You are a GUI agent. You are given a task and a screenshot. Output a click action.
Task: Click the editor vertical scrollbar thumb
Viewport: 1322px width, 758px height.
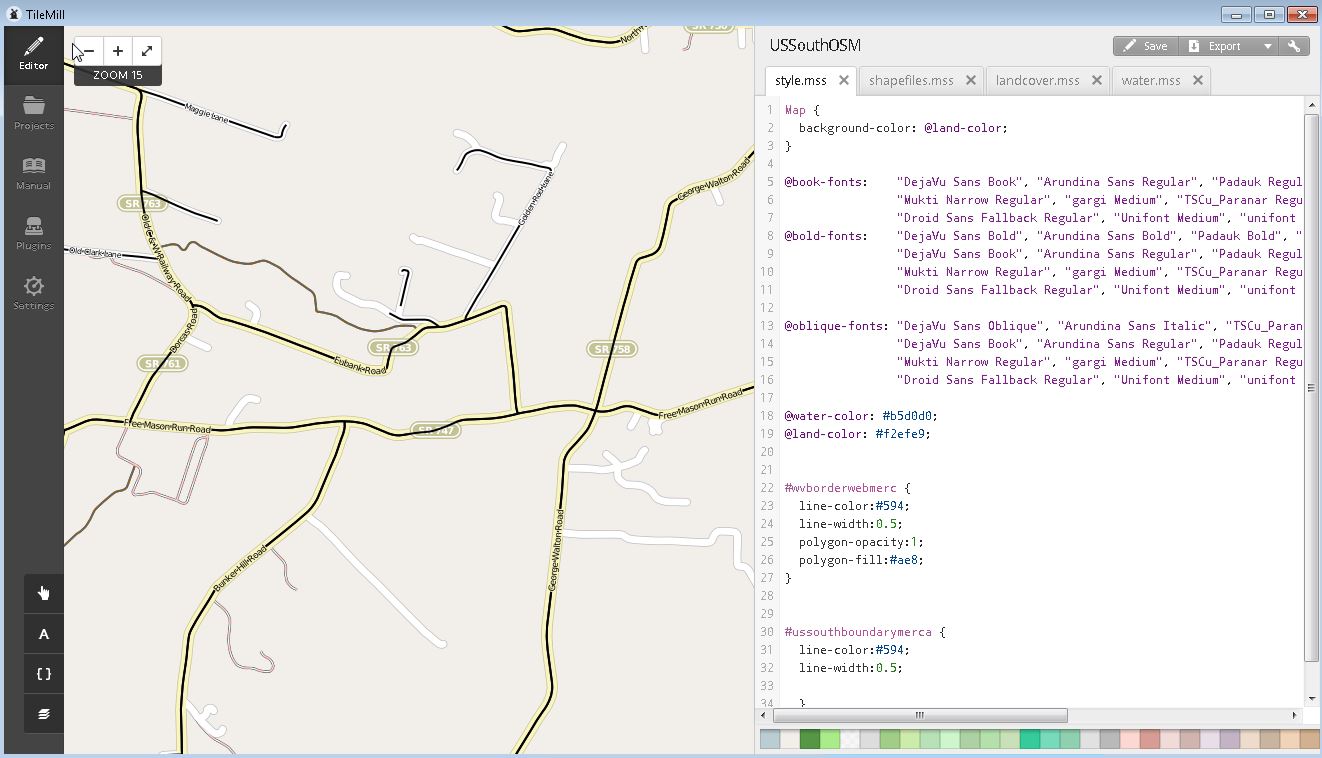tap(1312, 388)
